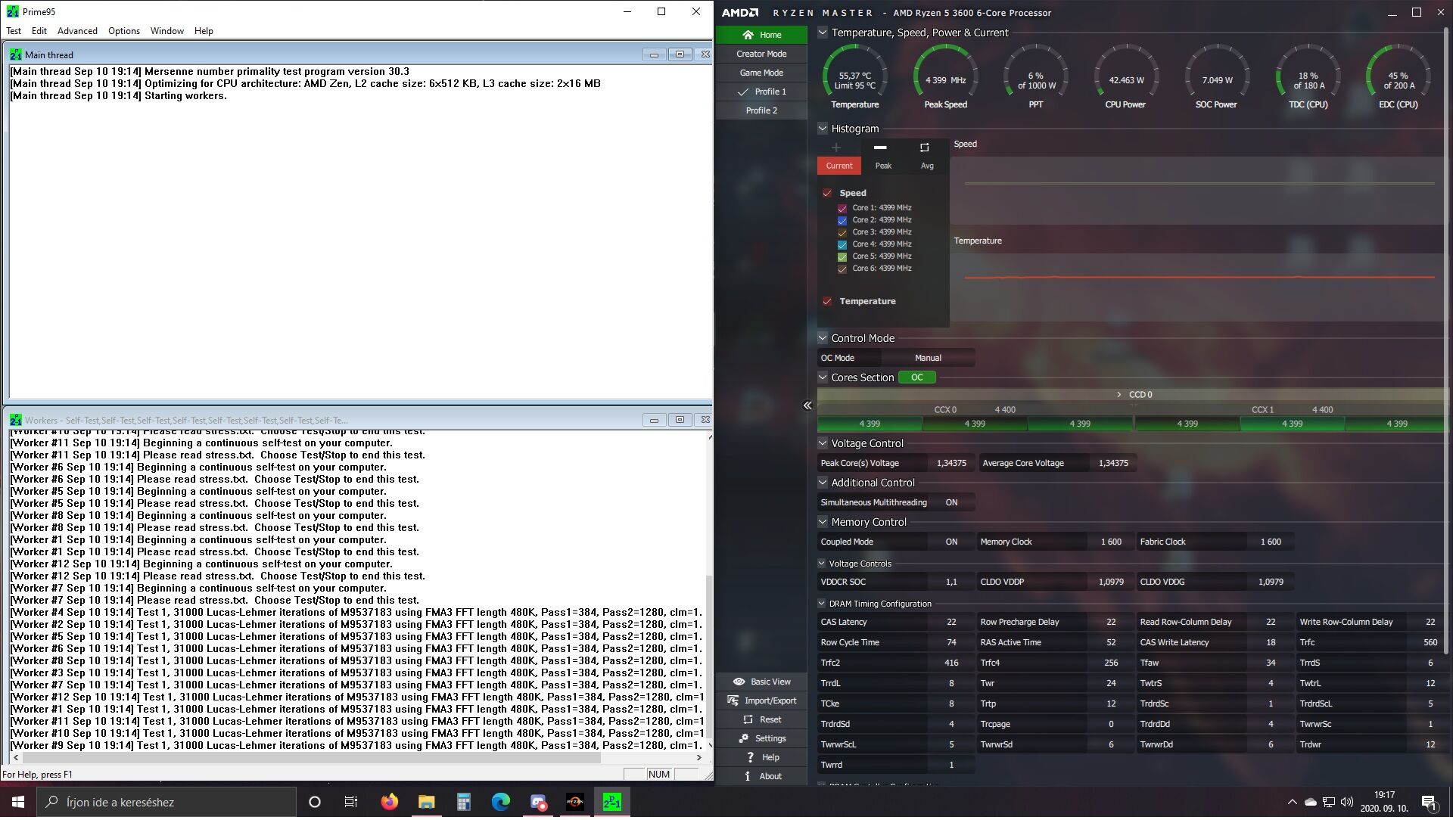This screenshot has height=820, width=1456.
Task: Open Prime95 Test menu
Action: (x=14, y=31)
